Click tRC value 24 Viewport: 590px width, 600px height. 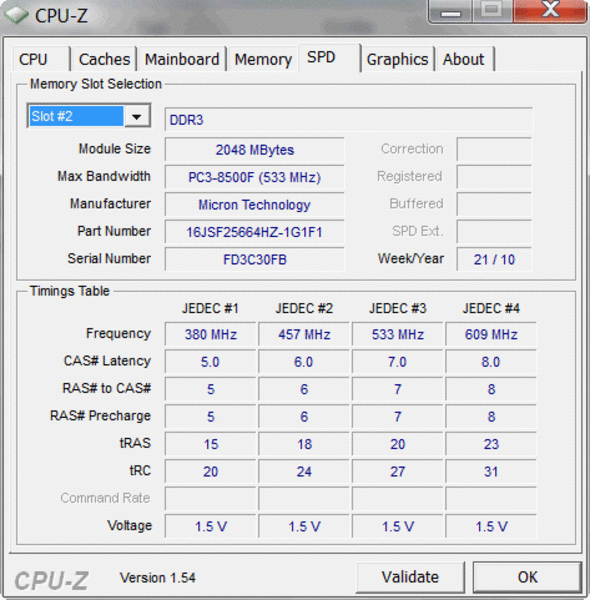[x=304, y=472]
